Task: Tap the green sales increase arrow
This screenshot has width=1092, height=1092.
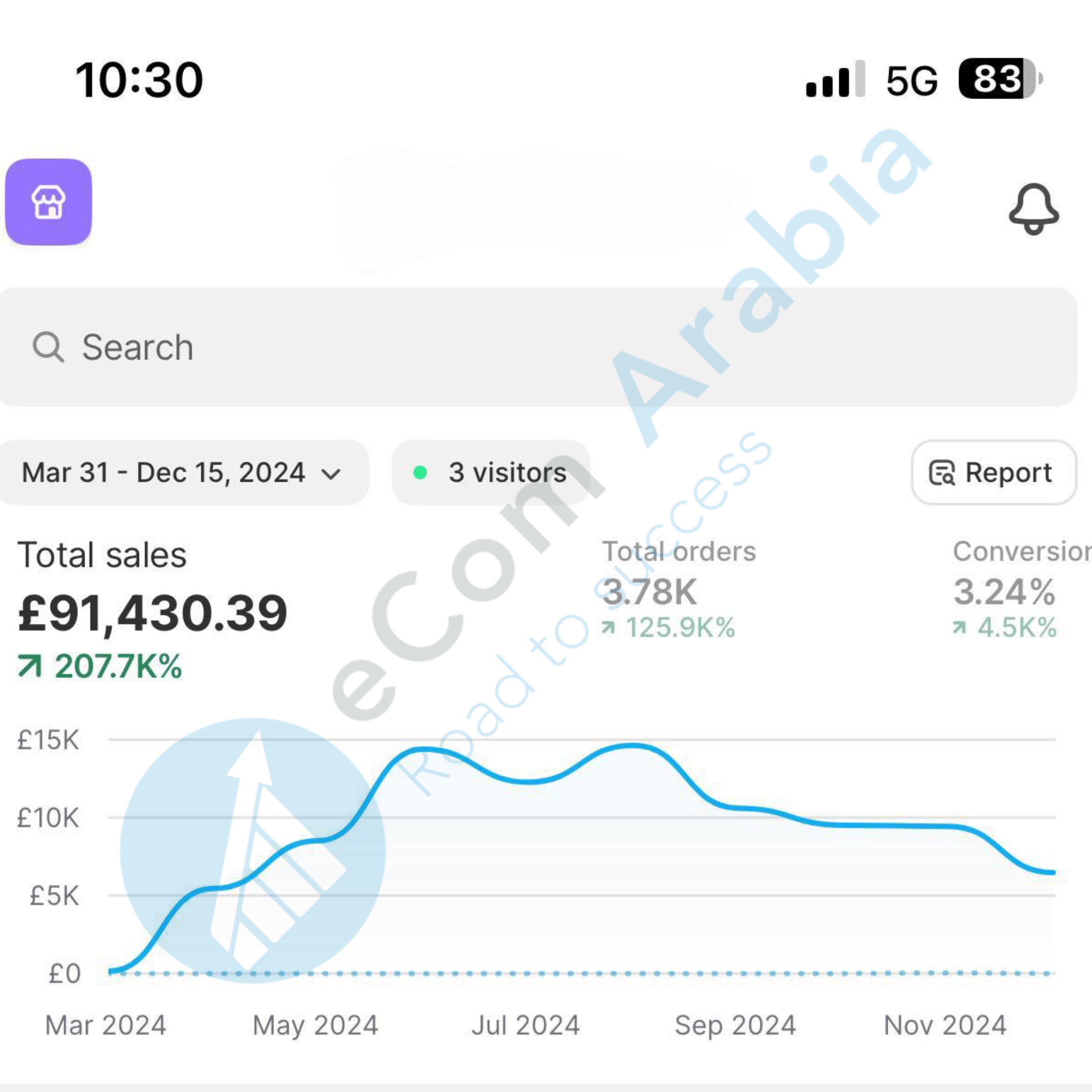Action: click(x=30, y=665)
